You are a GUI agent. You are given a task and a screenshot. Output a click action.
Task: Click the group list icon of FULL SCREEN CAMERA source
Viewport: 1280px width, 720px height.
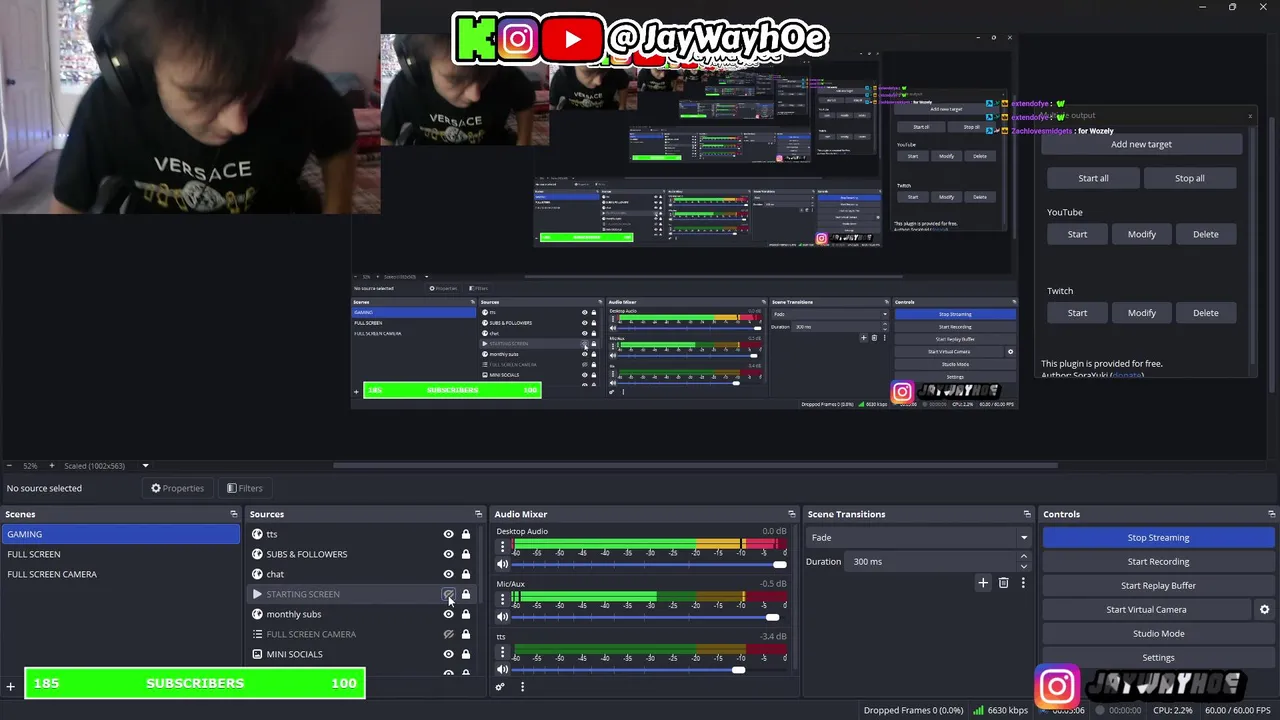257,634
